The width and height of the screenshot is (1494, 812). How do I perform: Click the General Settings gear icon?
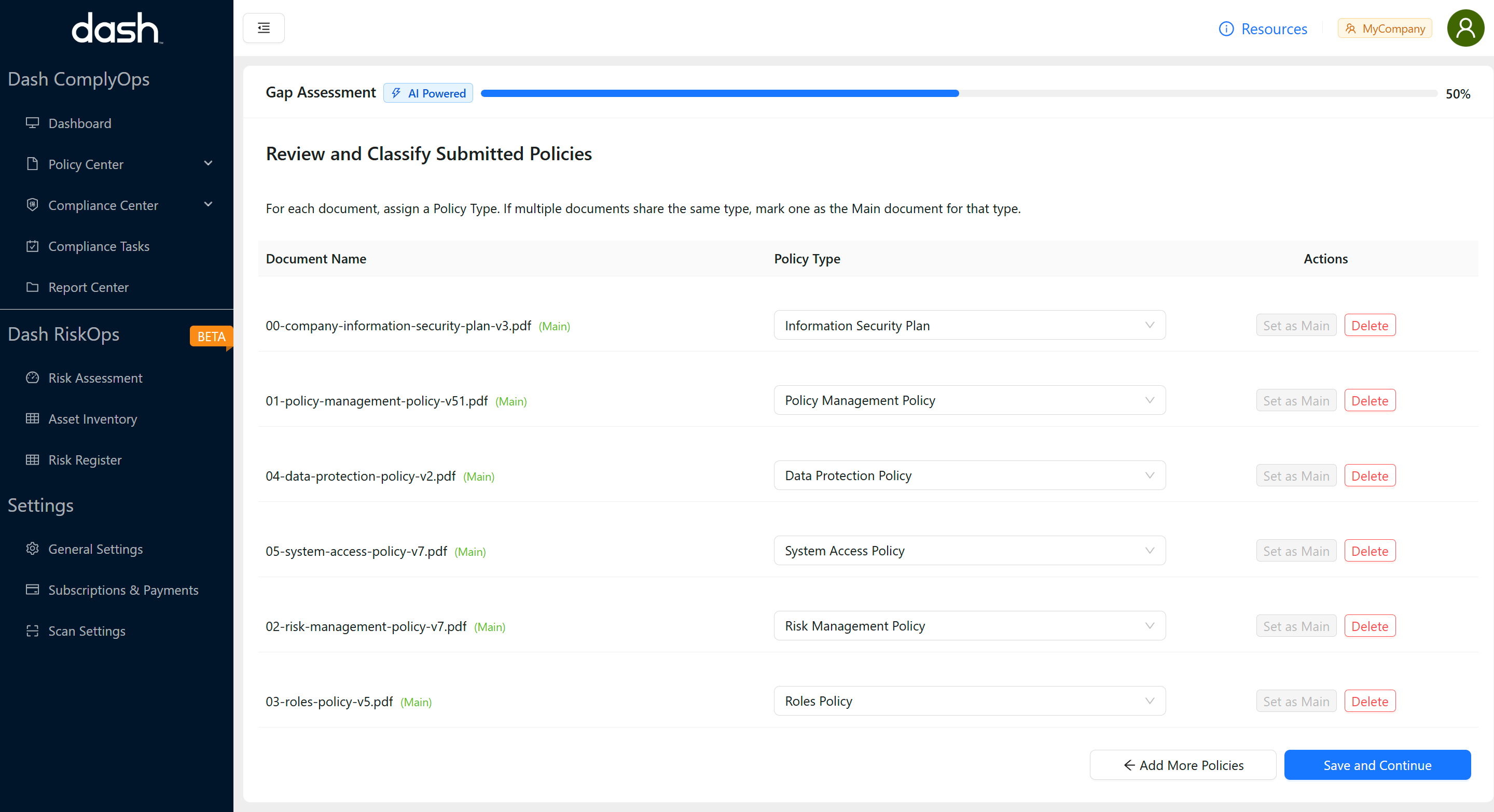tap(33, 549)
